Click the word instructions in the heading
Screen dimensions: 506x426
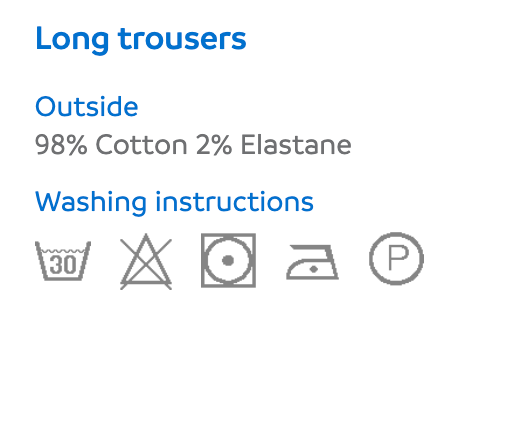point(235,201)
